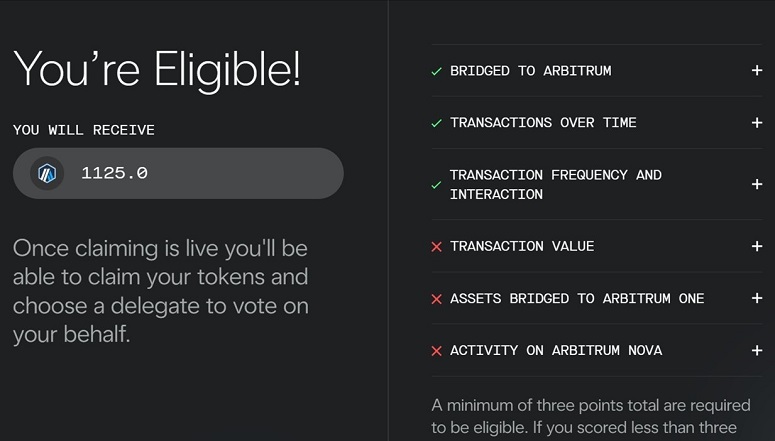The width and height of the screenshot is (775, 441).
Task: Click the You're Eligible heading
Action: (x=157, y=68)
